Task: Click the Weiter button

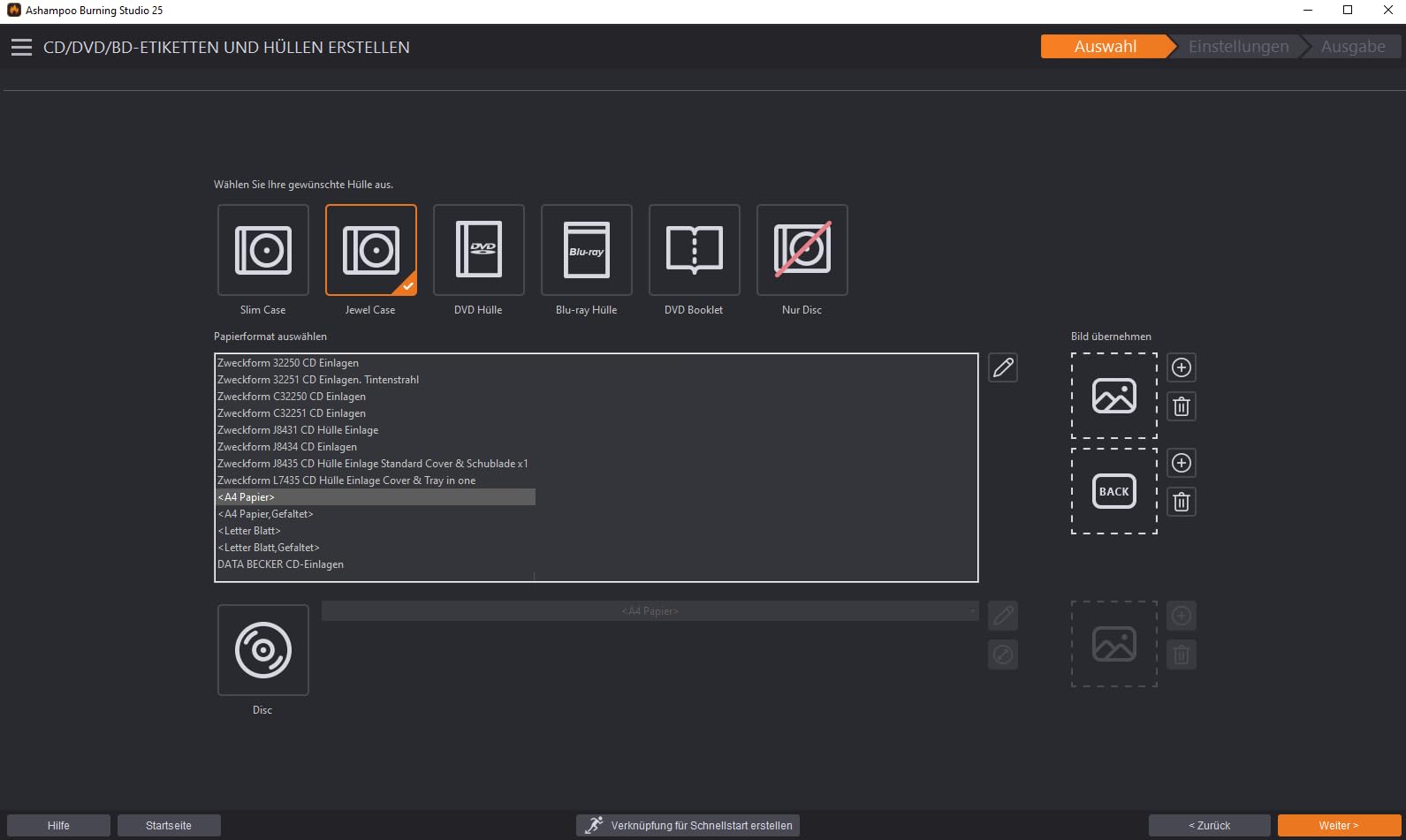Action: tap(1339, 826)
